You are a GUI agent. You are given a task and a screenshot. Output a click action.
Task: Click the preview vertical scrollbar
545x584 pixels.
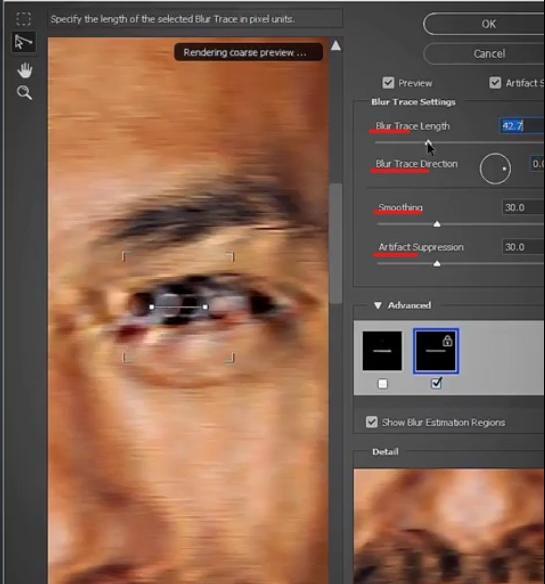(336, 244)
